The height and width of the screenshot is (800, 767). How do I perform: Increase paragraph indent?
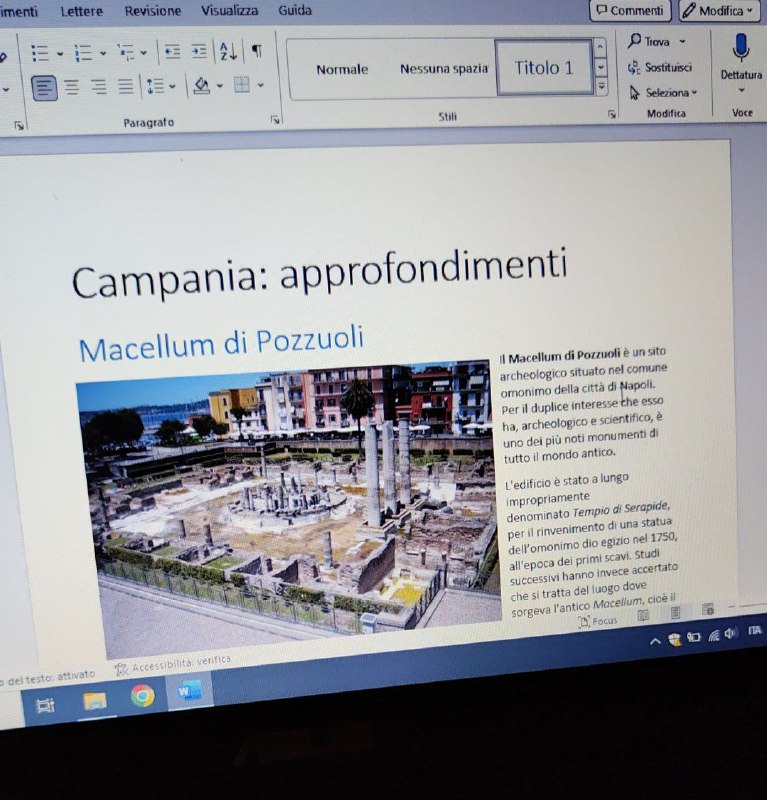(x=199, y=52)
